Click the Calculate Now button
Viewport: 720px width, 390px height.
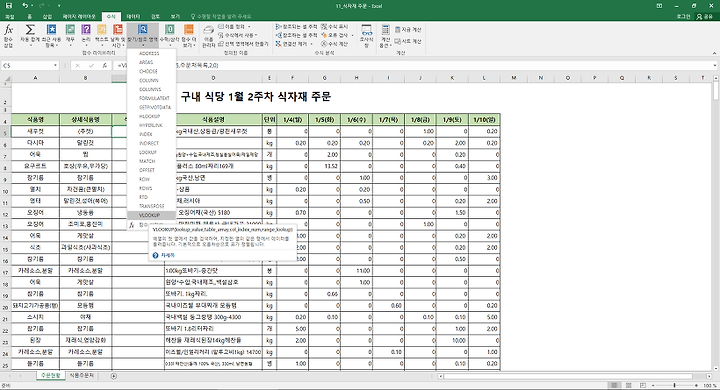408,29
